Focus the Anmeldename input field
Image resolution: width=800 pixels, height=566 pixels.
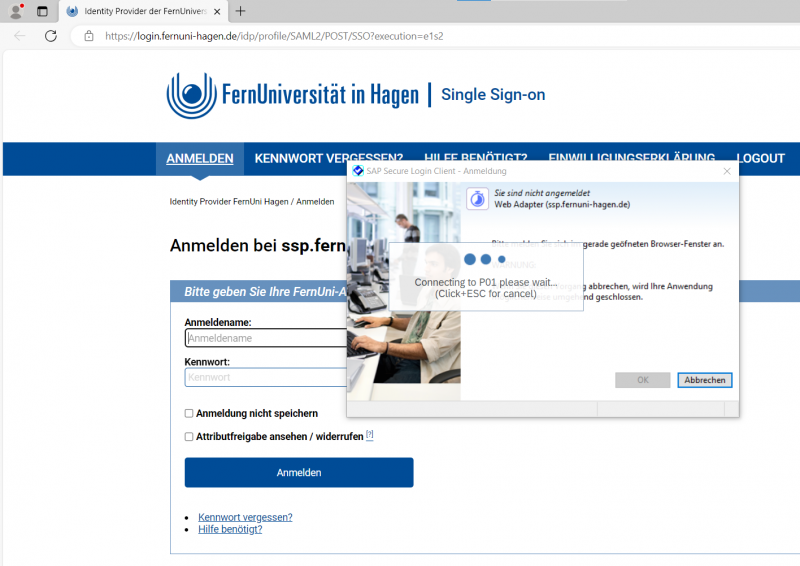(265, 338)
